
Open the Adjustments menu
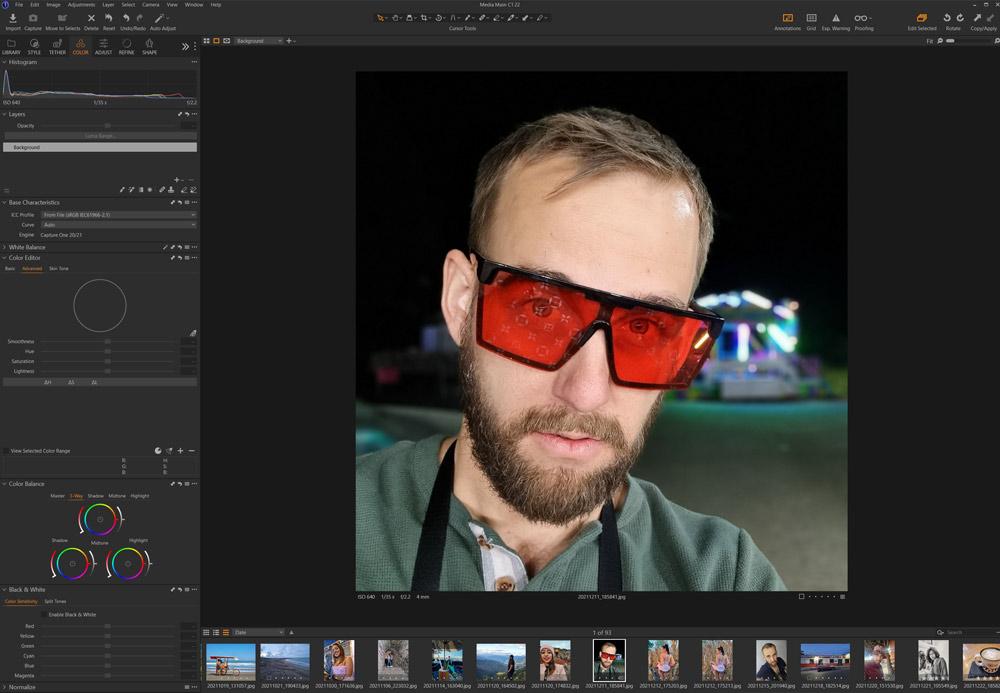pyautogui.click(x=81, y=5)
